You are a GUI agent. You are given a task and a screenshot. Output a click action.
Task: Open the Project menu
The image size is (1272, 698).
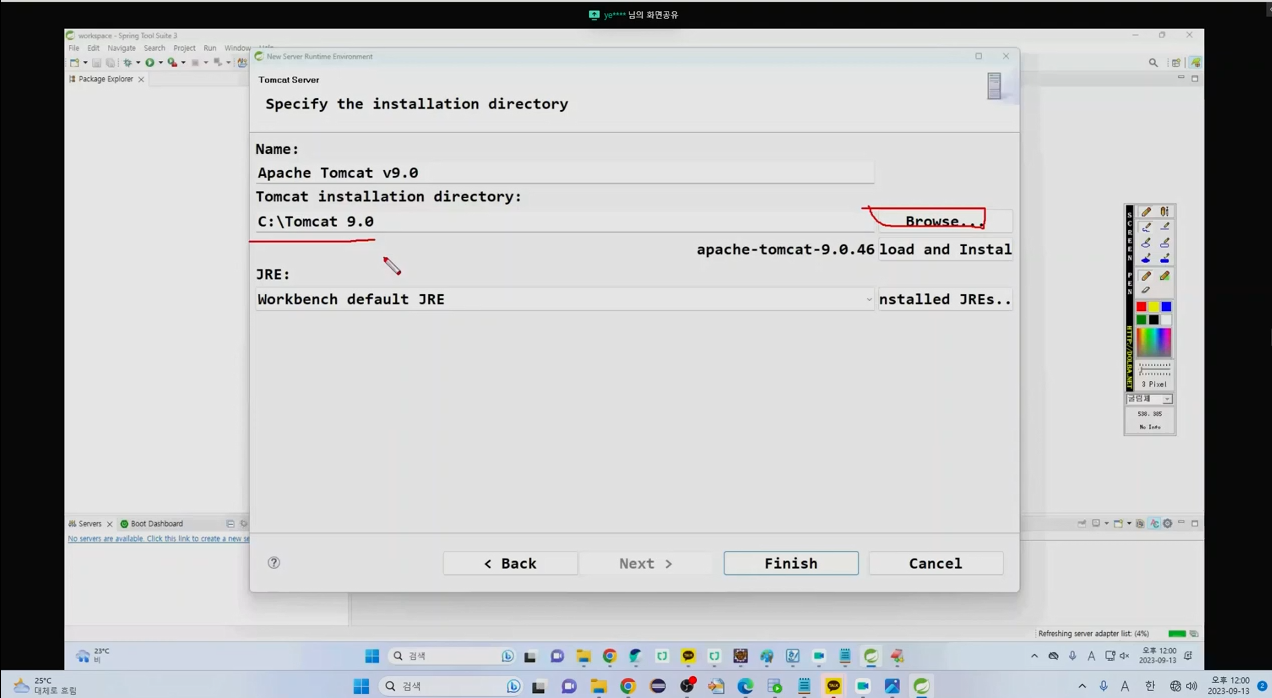[184, 48]
